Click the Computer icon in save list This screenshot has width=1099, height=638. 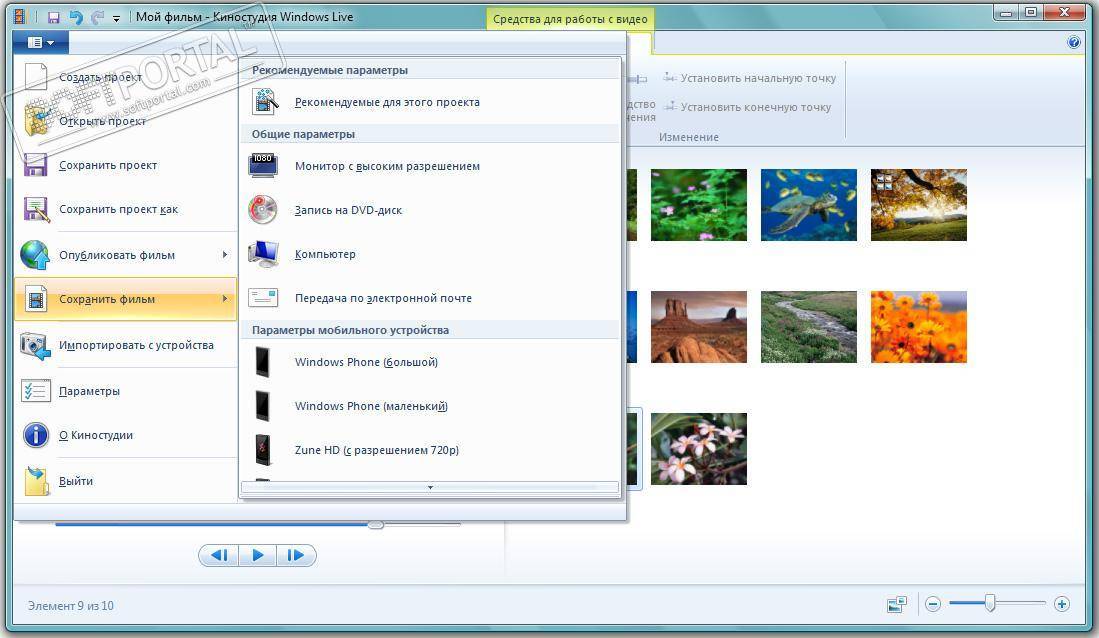(x=264, y=254)
